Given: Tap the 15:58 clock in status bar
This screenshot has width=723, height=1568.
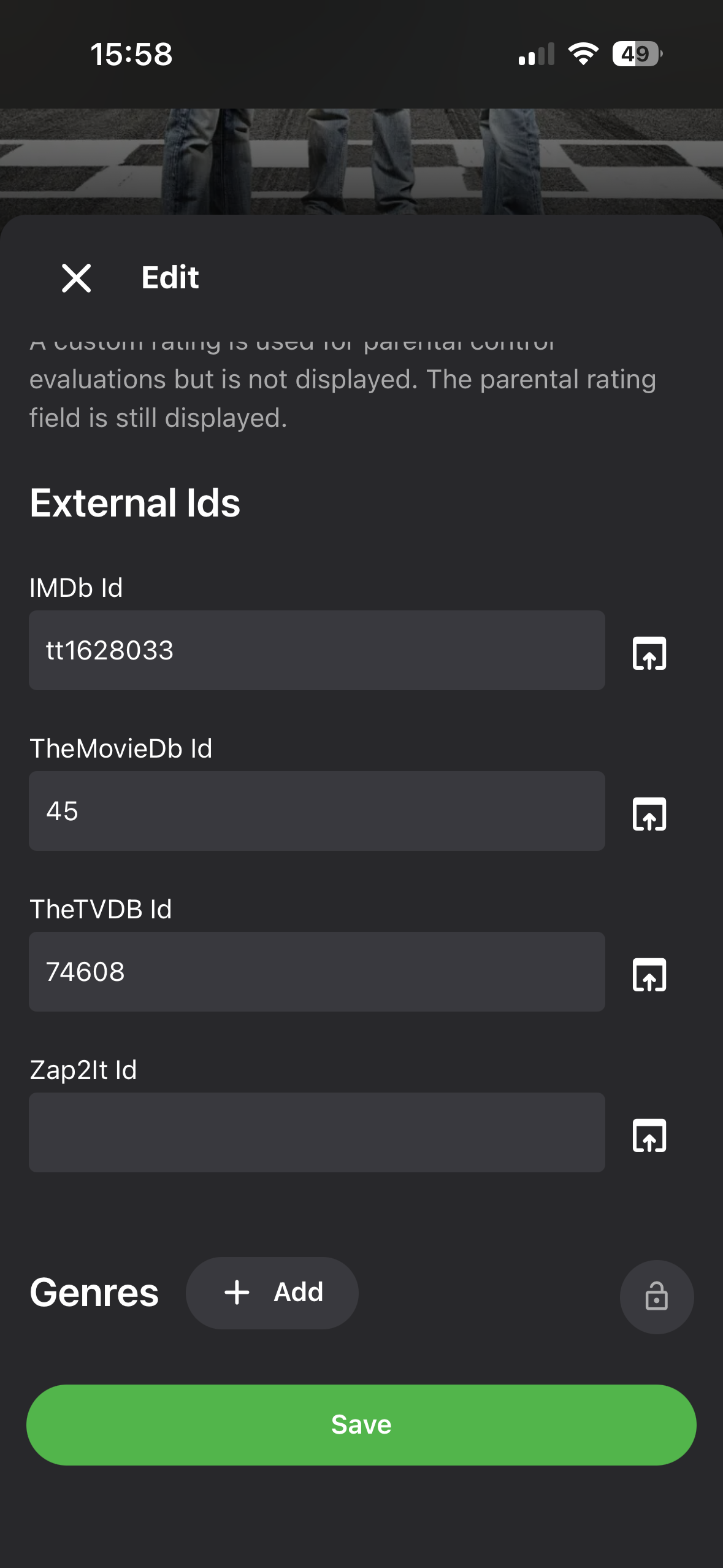Looking at the screenshot, I should pyautogui.click(x=132, y=54).
